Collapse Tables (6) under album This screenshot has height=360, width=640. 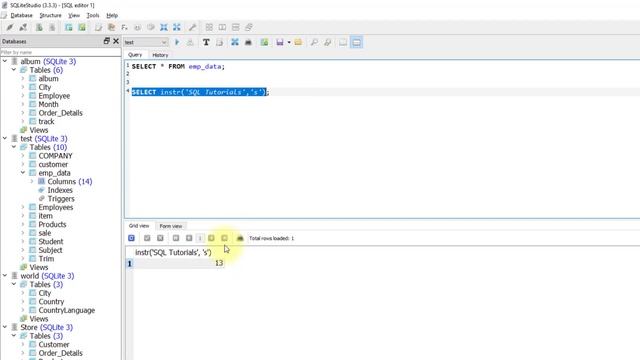(14, 70)
